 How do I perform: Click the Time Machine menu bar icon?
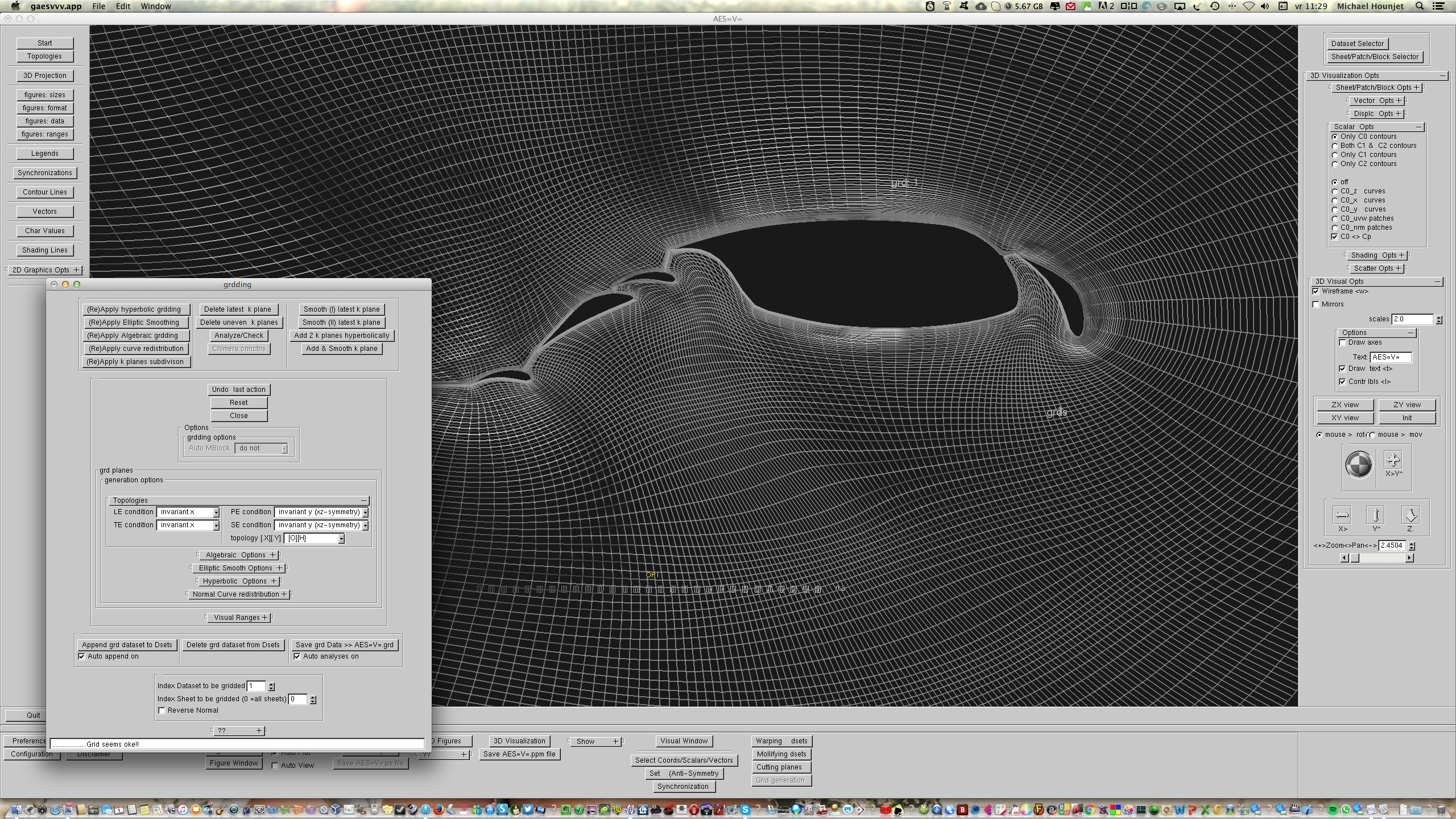point(1214,6)
